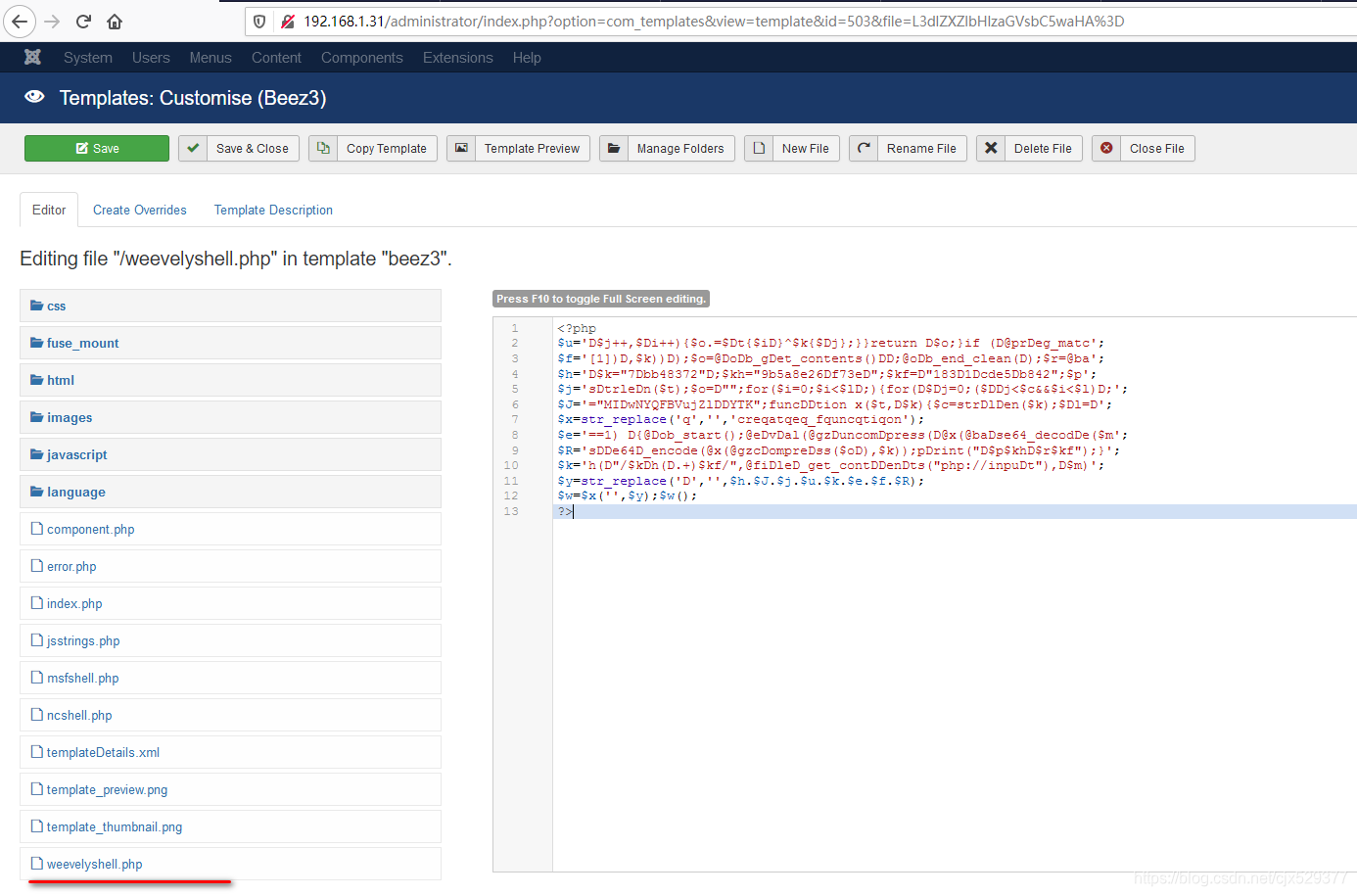Click file icon beside weevelyshell.php
This screenshot has width=1357, height=896.
tap(37, 864)
